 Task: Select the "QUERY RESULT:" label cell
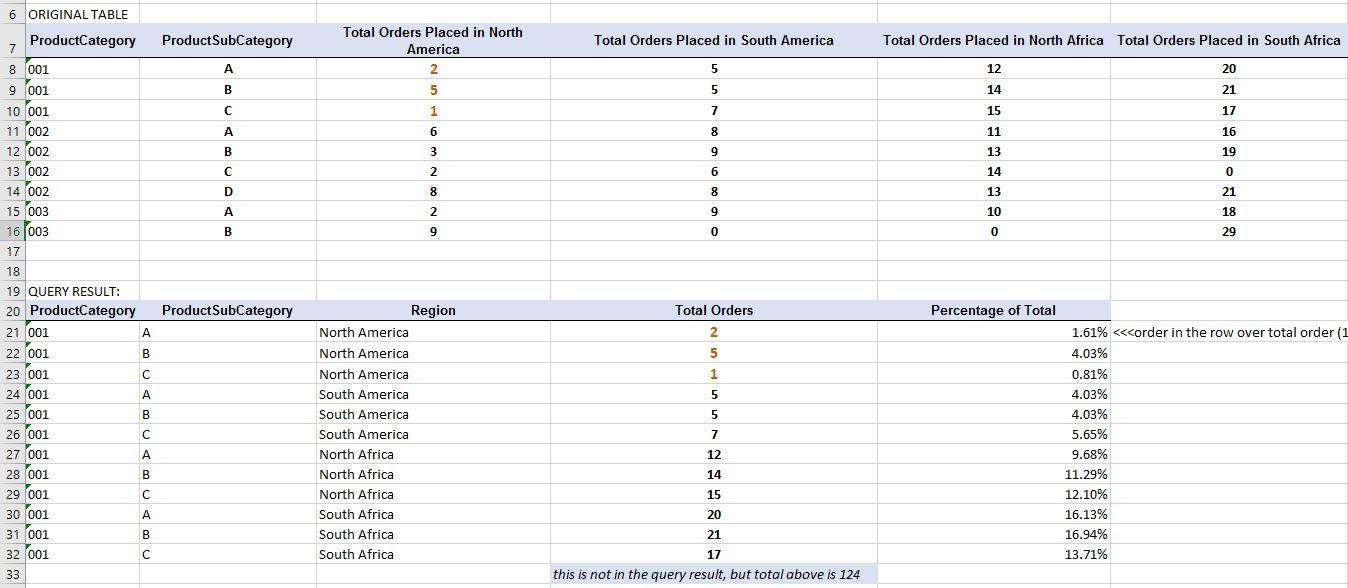click(74, 291)
